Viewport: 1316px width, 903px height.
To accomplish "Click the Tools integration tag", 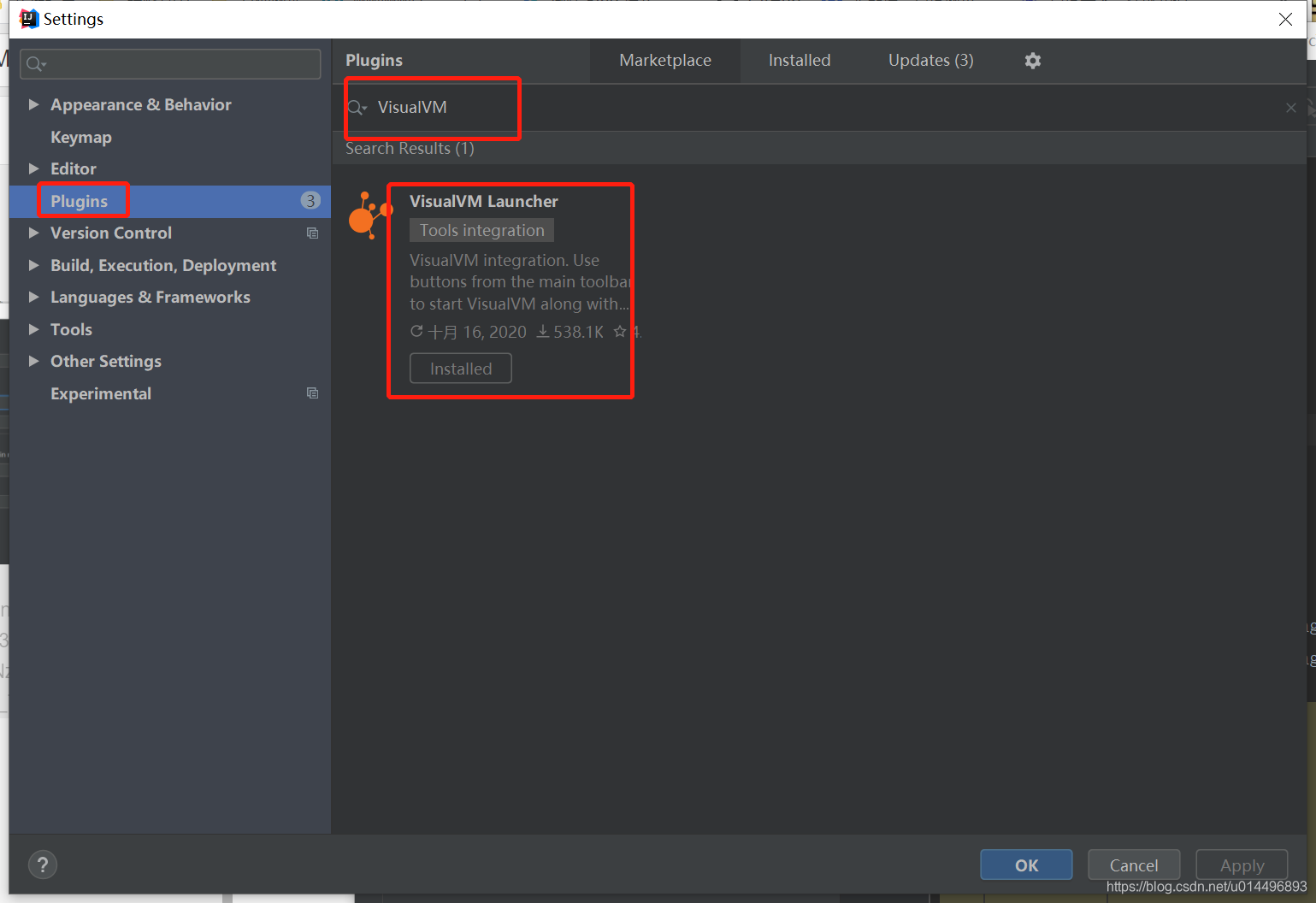I will coord(481,230).
